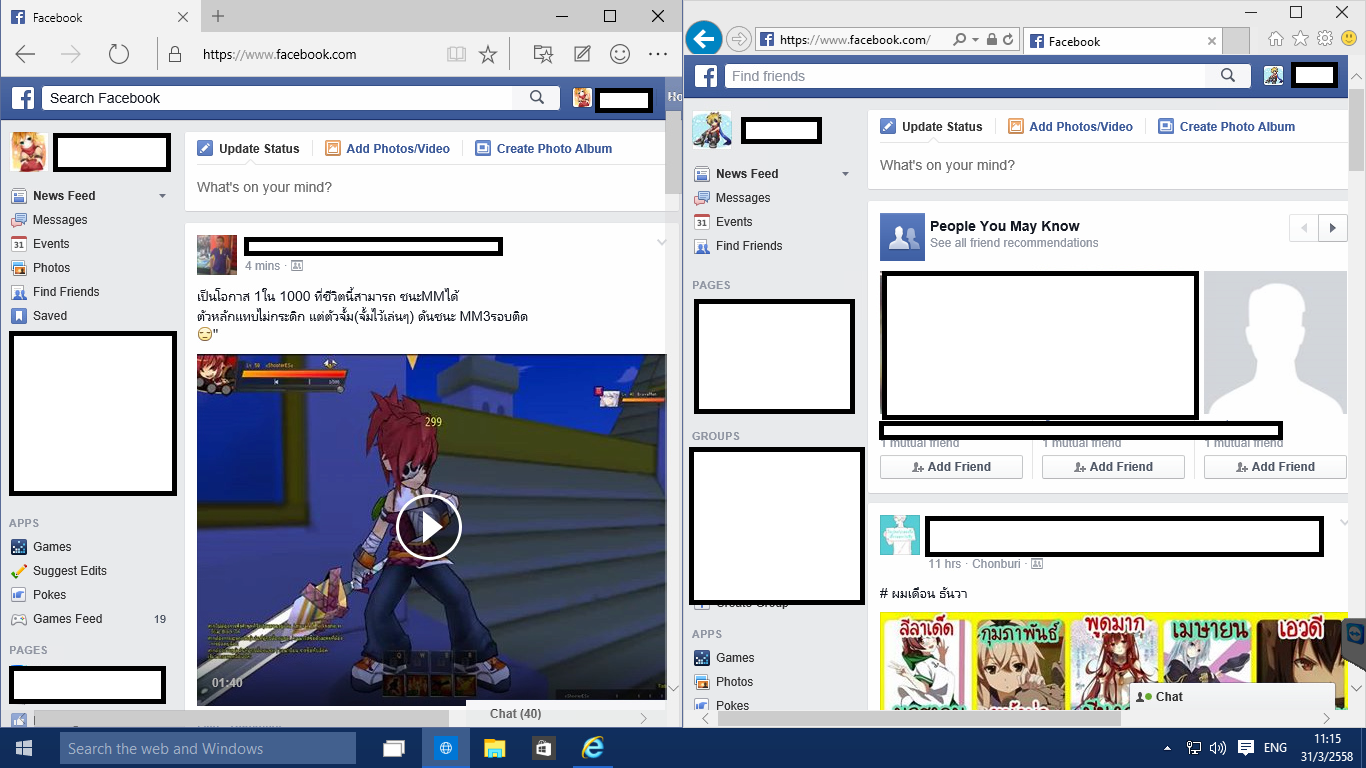Image resolution: width=1366 pixels, height=768 pixels.
Task: Open Edge Hub favorites panel icon
Action: [x=542, y=54]
